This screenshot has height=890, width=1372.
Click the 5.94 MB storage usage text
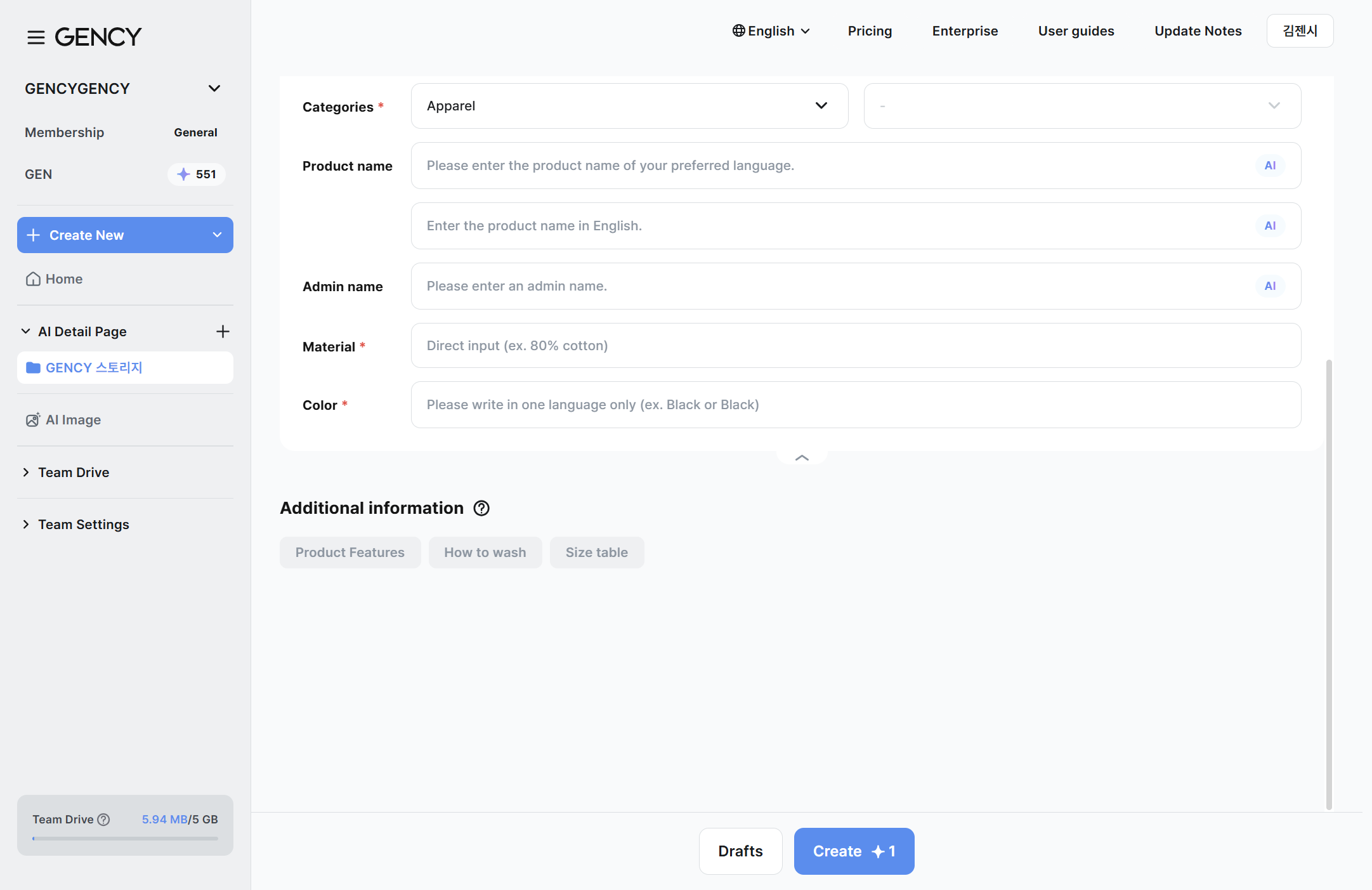pos(164,820)
